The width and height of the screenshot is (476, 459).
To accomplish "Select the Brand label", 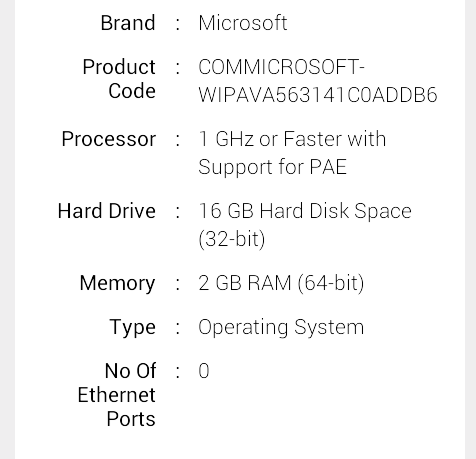I will click(128, 23).
